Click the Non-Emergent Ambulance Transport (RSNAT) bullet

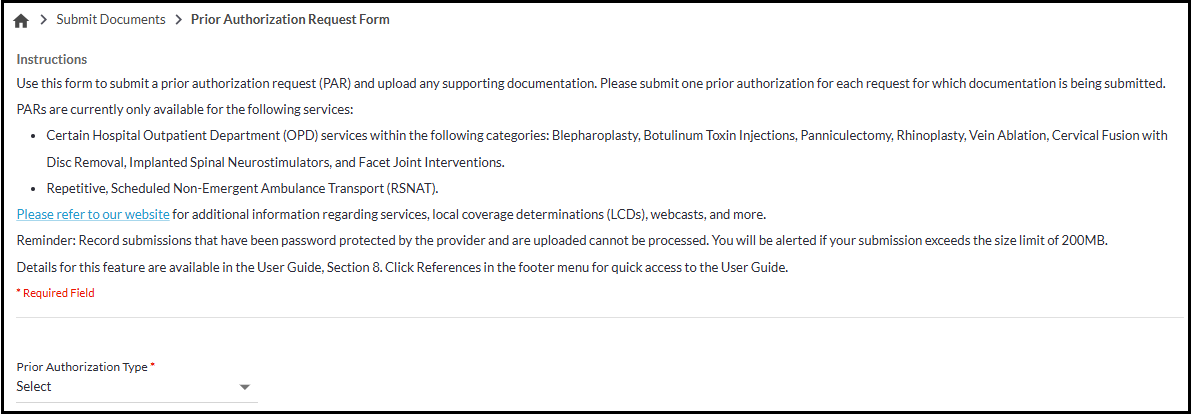pyautogui.click(x=243, y=188)
